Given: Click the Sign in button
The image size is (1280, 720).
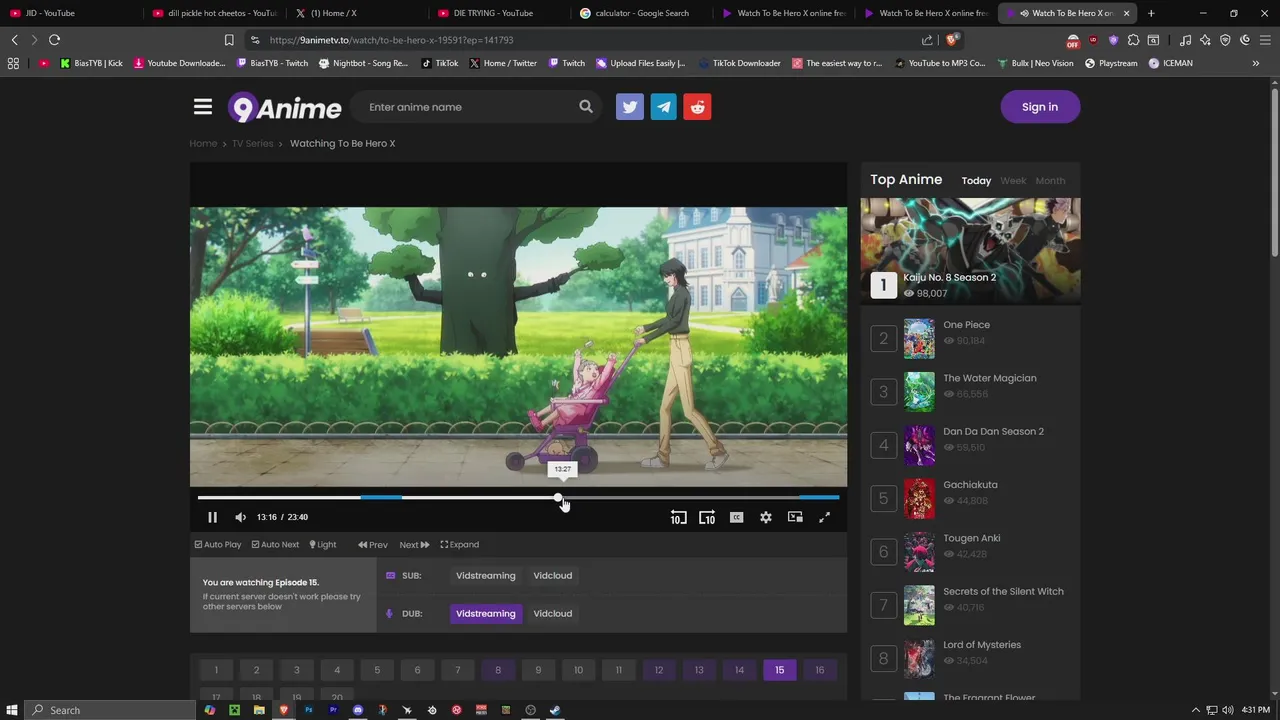Looking at the screenshot, I should click(x=1040, y=107).
